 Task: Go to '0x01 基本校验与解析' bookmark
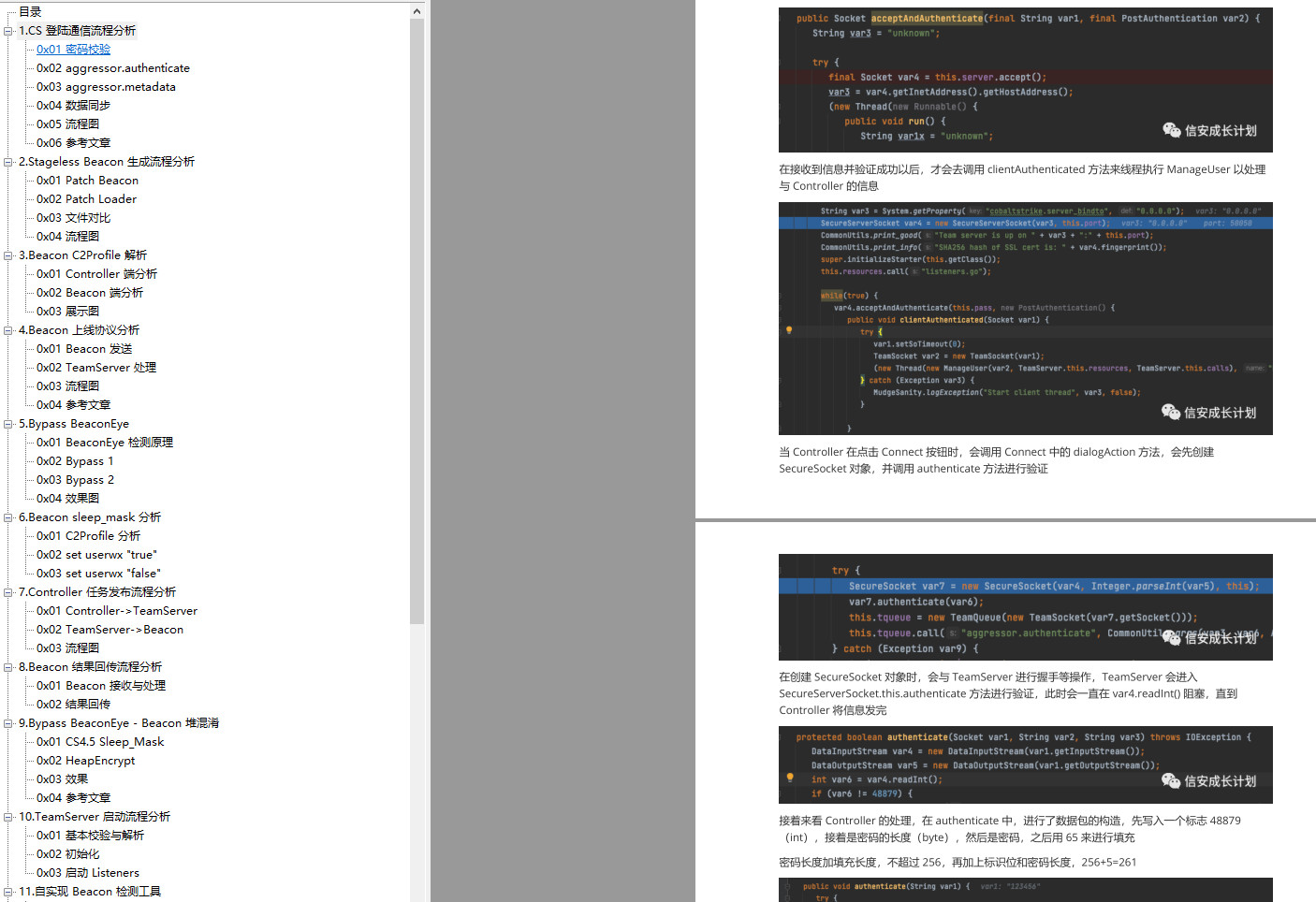point(90,836)
